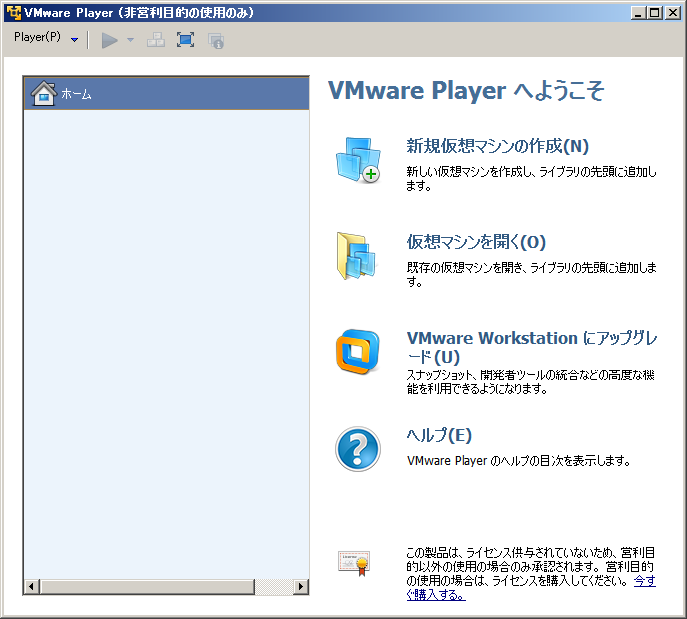Viewport: 687px width, 619px height.
Task: Click the library scrollbar left arrow
Action: (32, 587)
